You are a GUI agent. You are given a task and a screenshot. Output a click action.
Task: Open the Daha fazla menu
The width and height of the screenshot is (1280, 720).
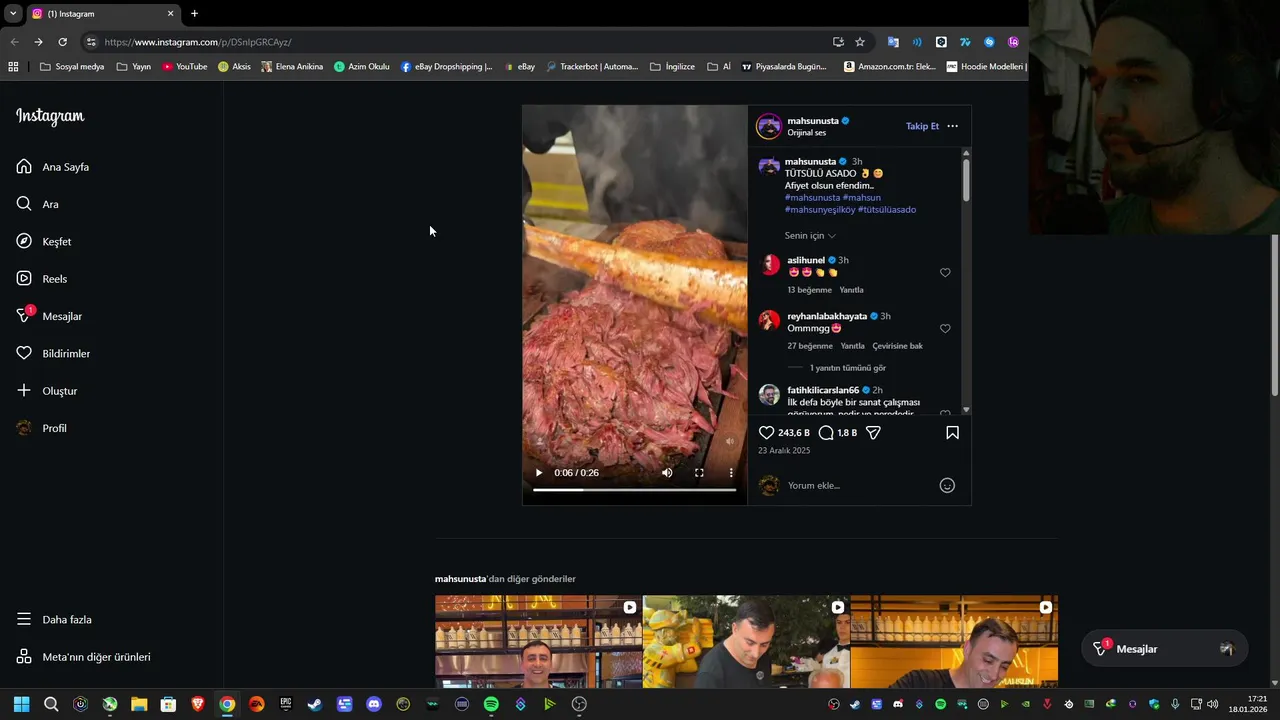(x=54, y=620)
